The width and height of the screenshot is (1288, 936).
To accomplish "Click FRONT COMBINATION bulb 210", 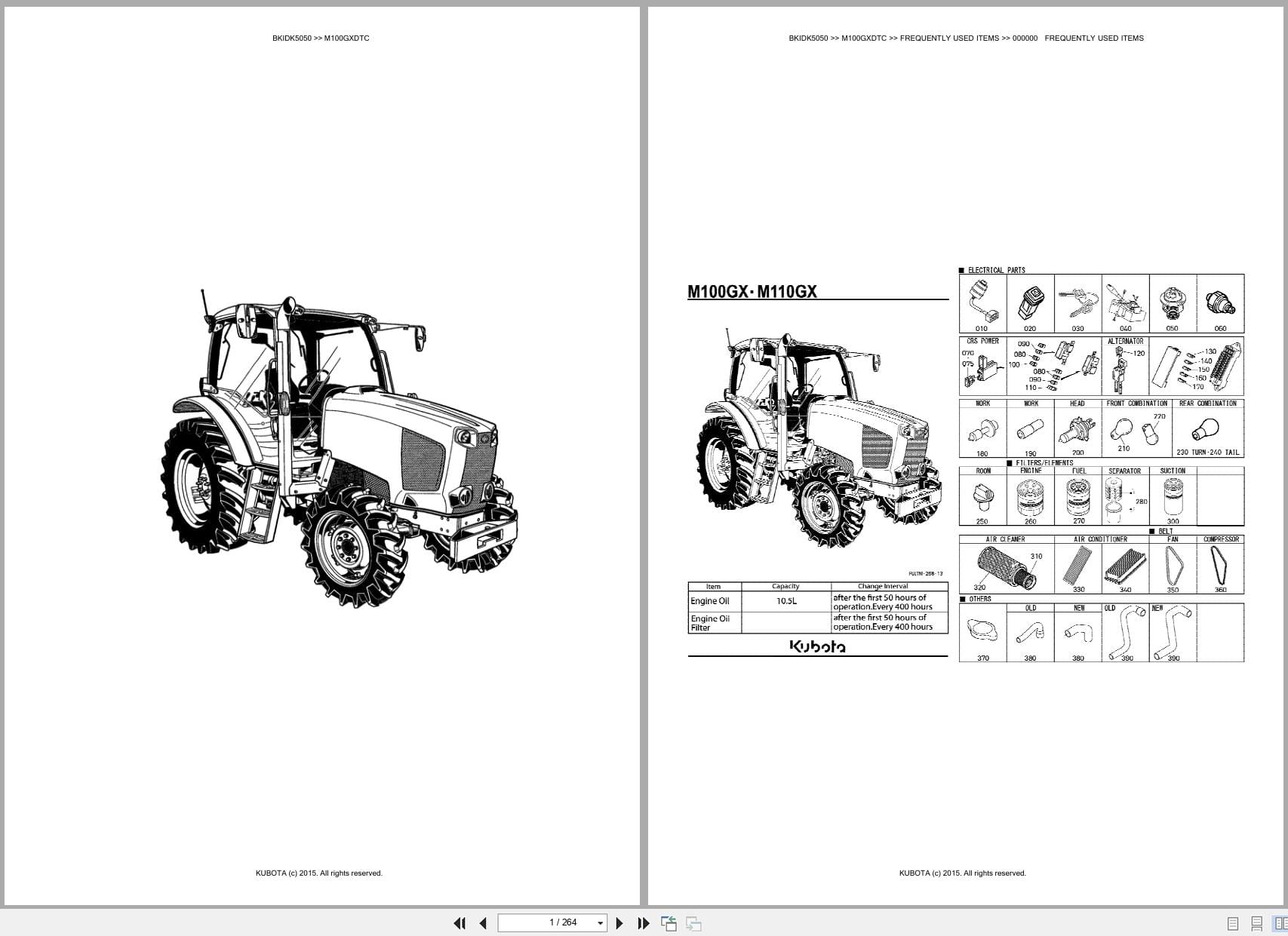I will [x=1121, y=429].
